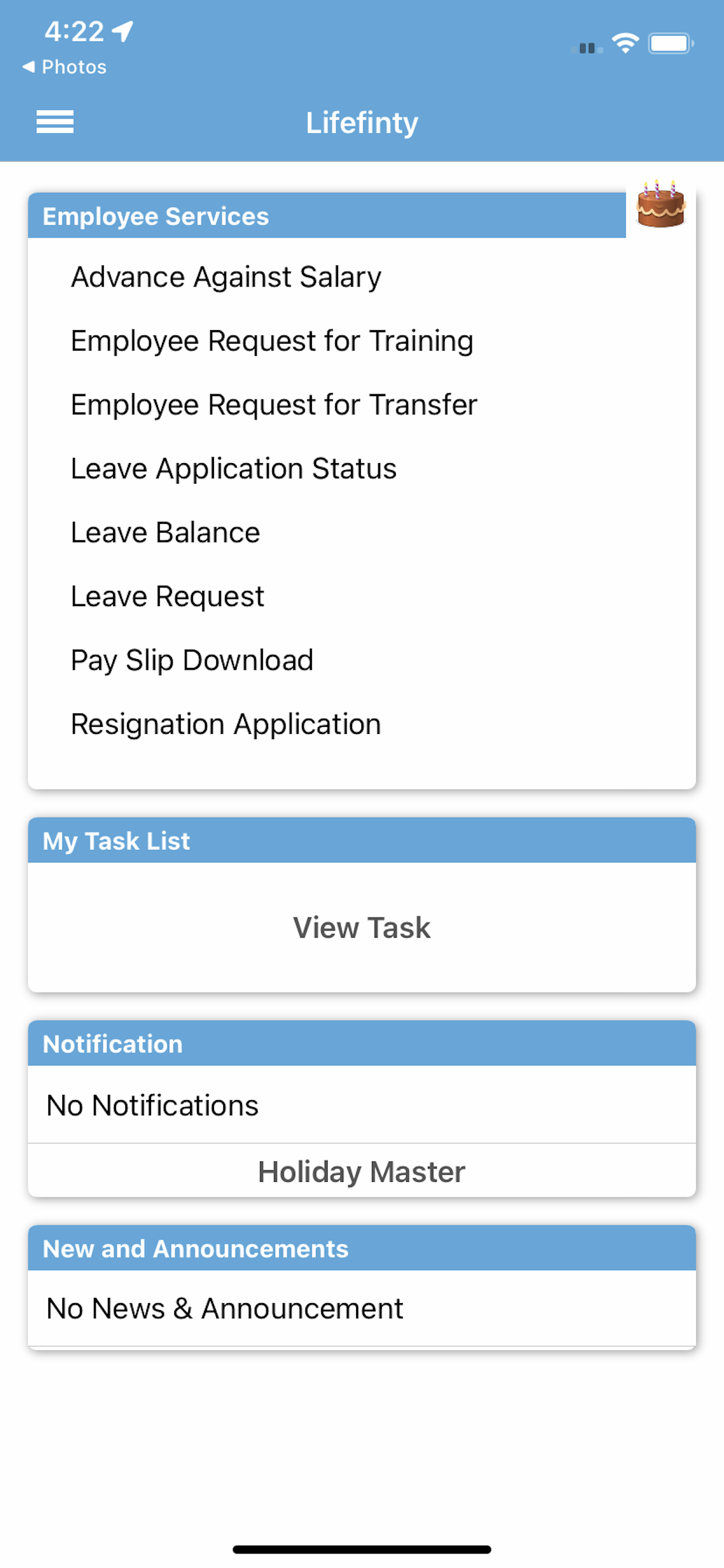Tap the My Task List header
This screenshot has height=1568, width=724.
361,841
